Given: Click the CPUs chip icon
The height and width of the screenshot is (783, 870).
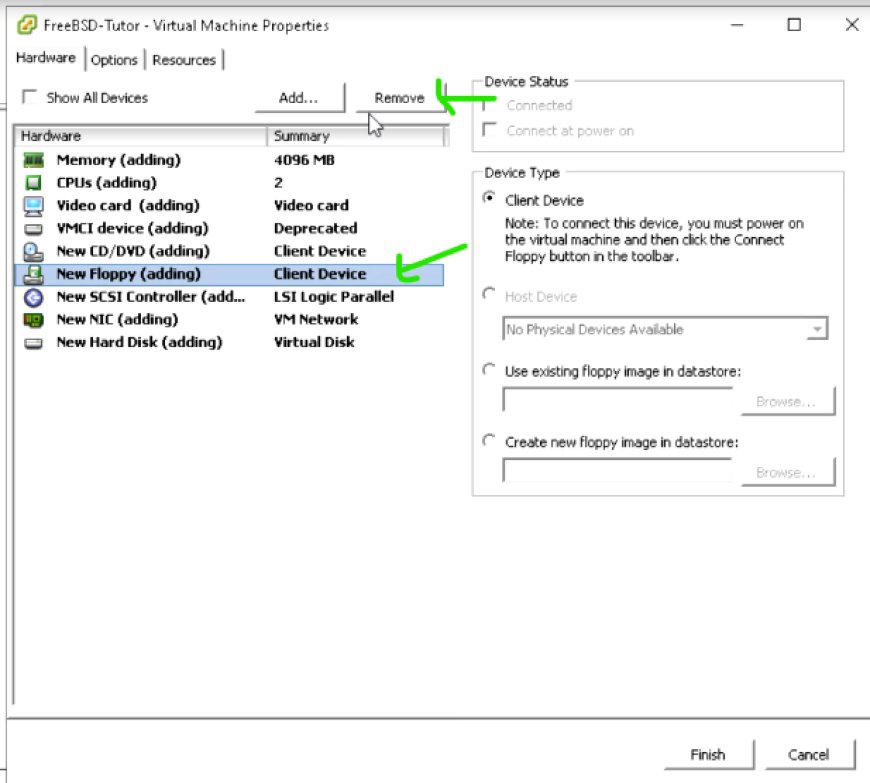Looking at the screenshot, I should coord(33,183).
